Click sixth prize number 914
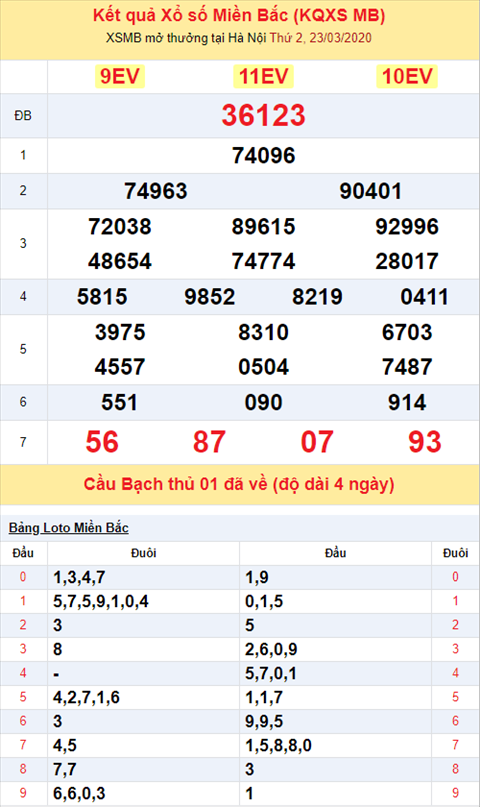This screenshot has height=807, width=480. click(407, 402)
